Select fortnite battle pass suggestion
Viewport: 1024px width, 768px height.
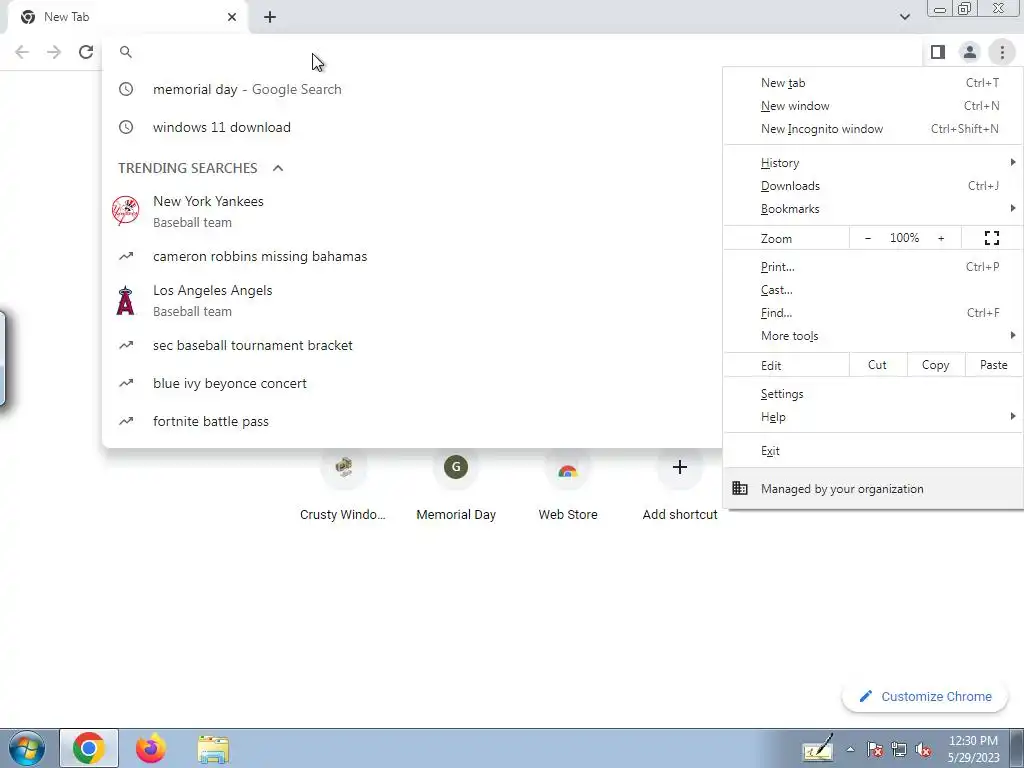coord(412,421)
